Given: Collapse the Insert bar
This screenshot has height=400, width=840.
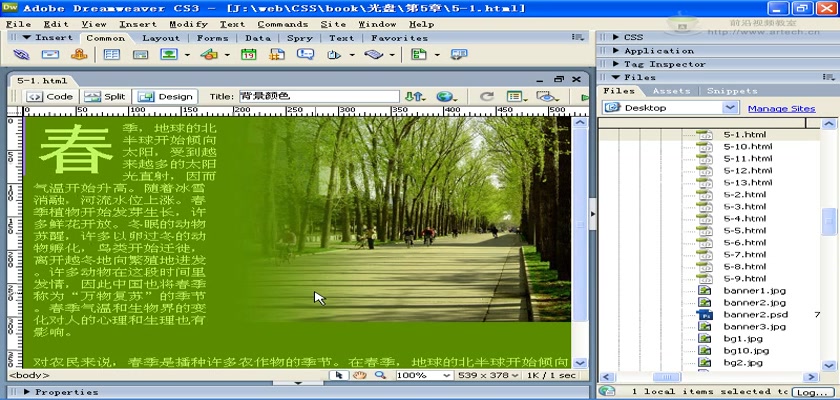Looking at the screenshot, I should click(x=27, y=37).
